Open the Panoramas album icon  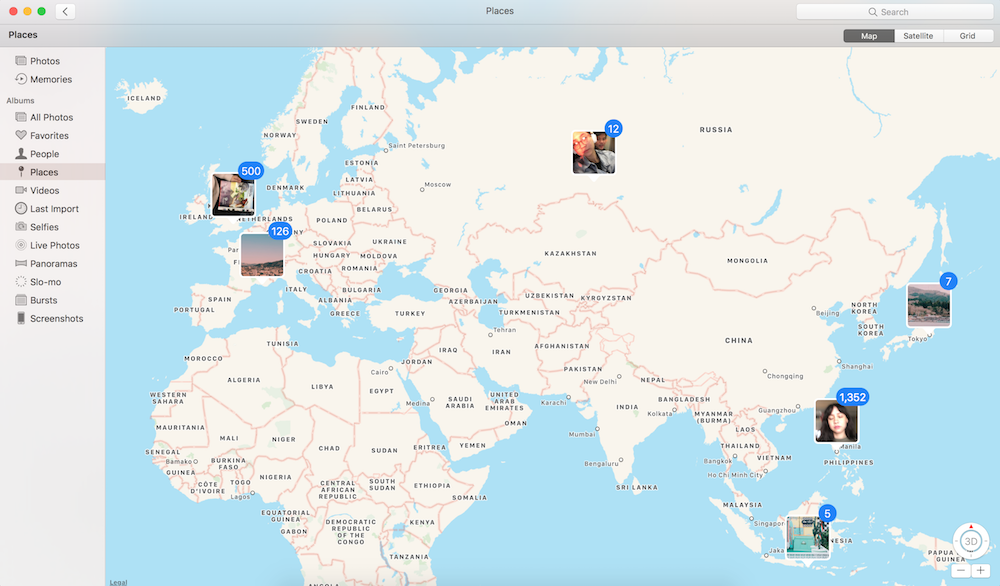[x=21, y=263]
